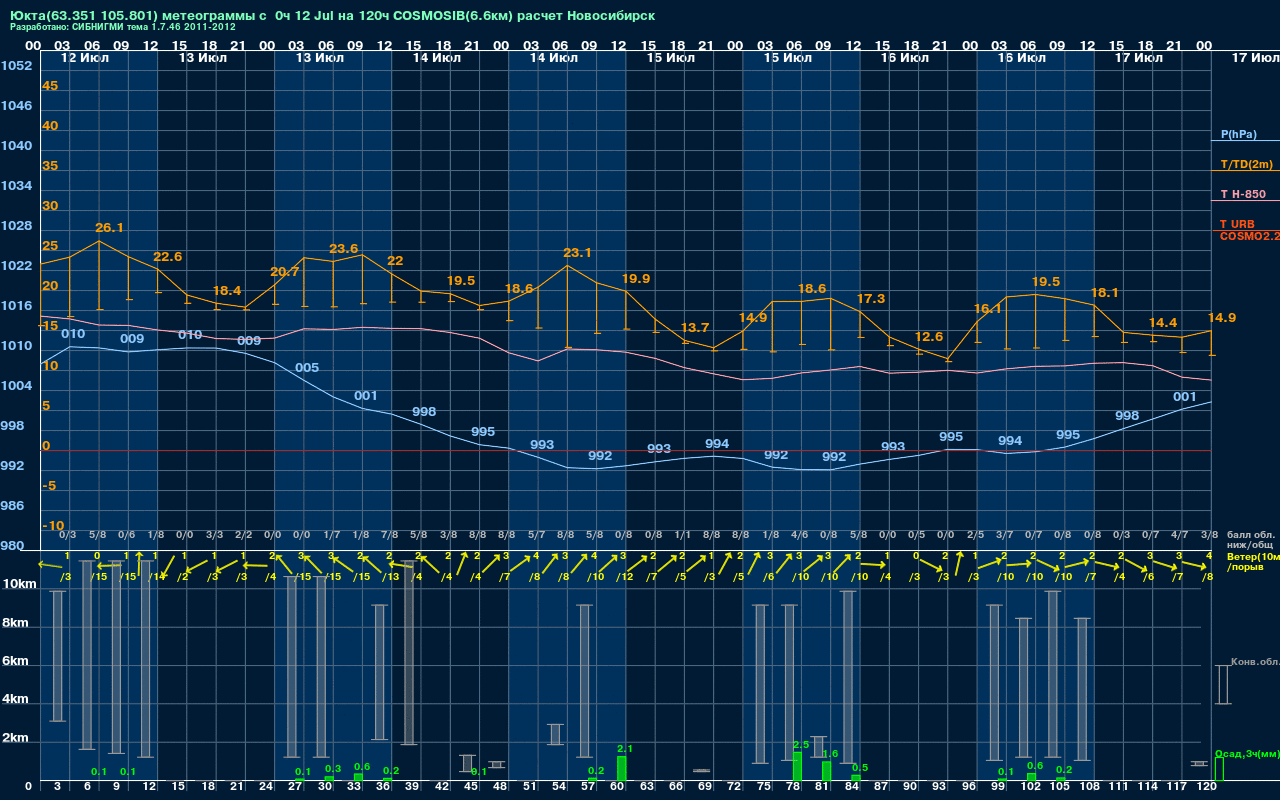Click the /12 wind gust value
Screen dimensions: 1280x800
pyautogui.click(x=625, y=577)
